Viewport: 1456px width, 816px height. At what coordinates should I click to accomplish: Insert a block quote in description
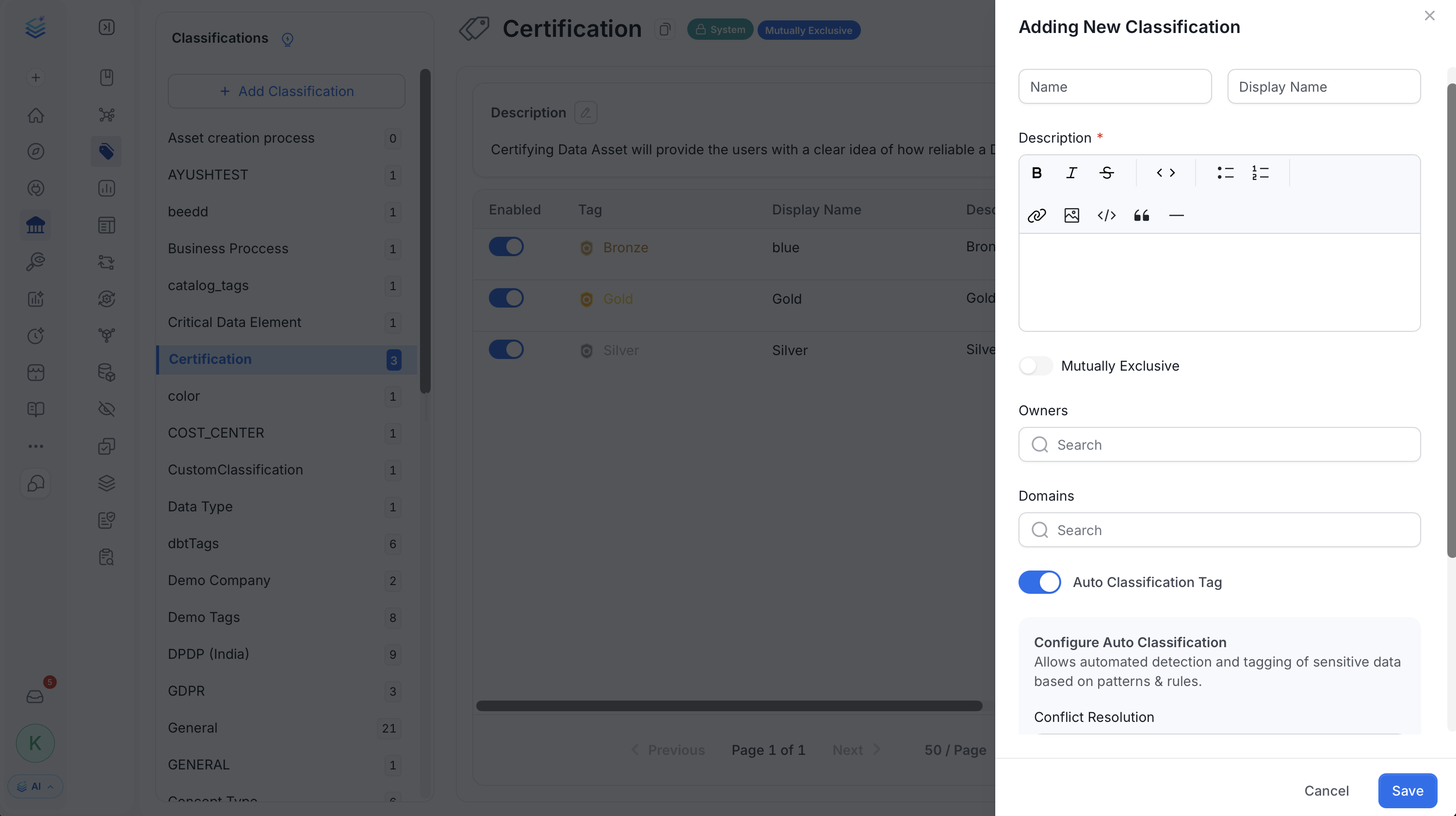tap(1141, 215)
